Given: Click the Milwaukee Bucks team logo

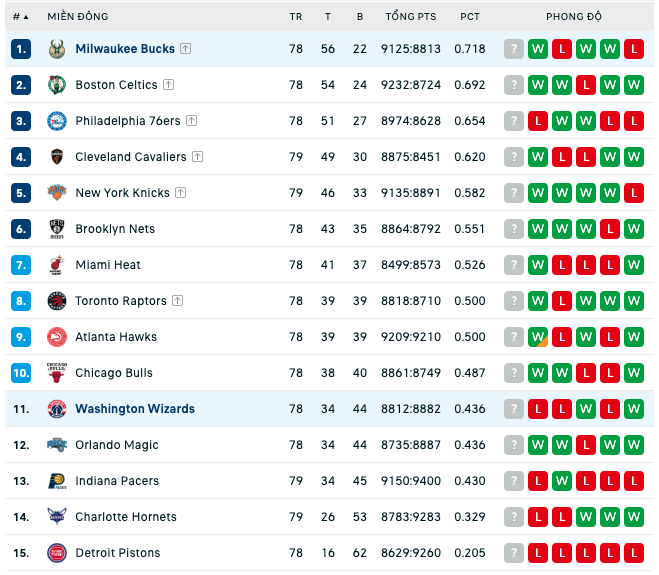Looking at the screenshot, I should click(57, 49).
